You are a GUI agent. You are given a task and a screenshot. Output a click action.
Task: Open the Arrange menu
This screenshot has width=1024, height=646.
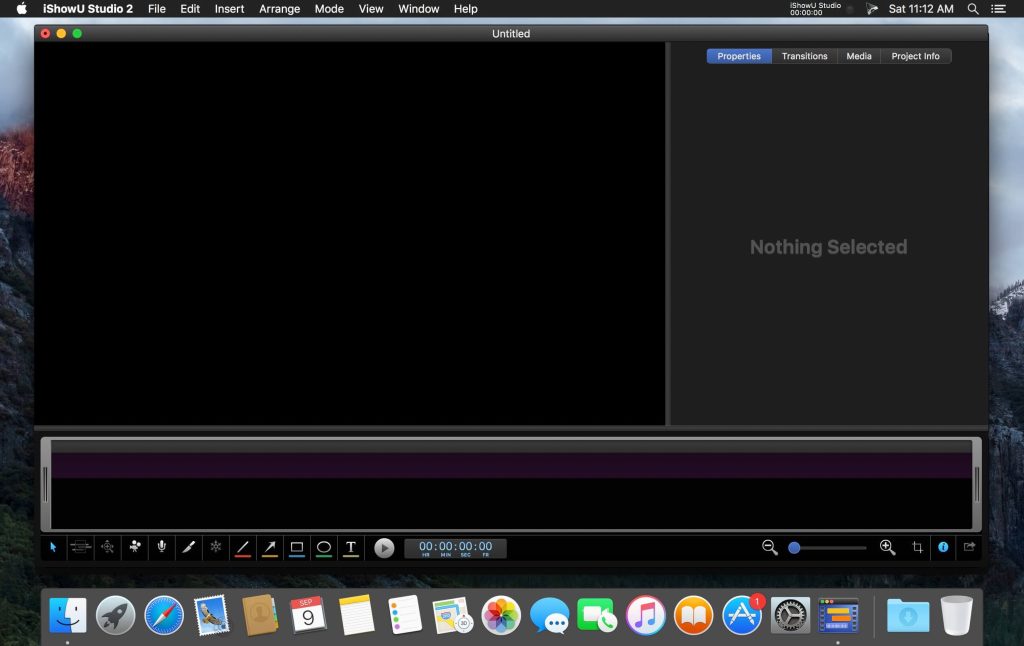click(x=279, y=9)
